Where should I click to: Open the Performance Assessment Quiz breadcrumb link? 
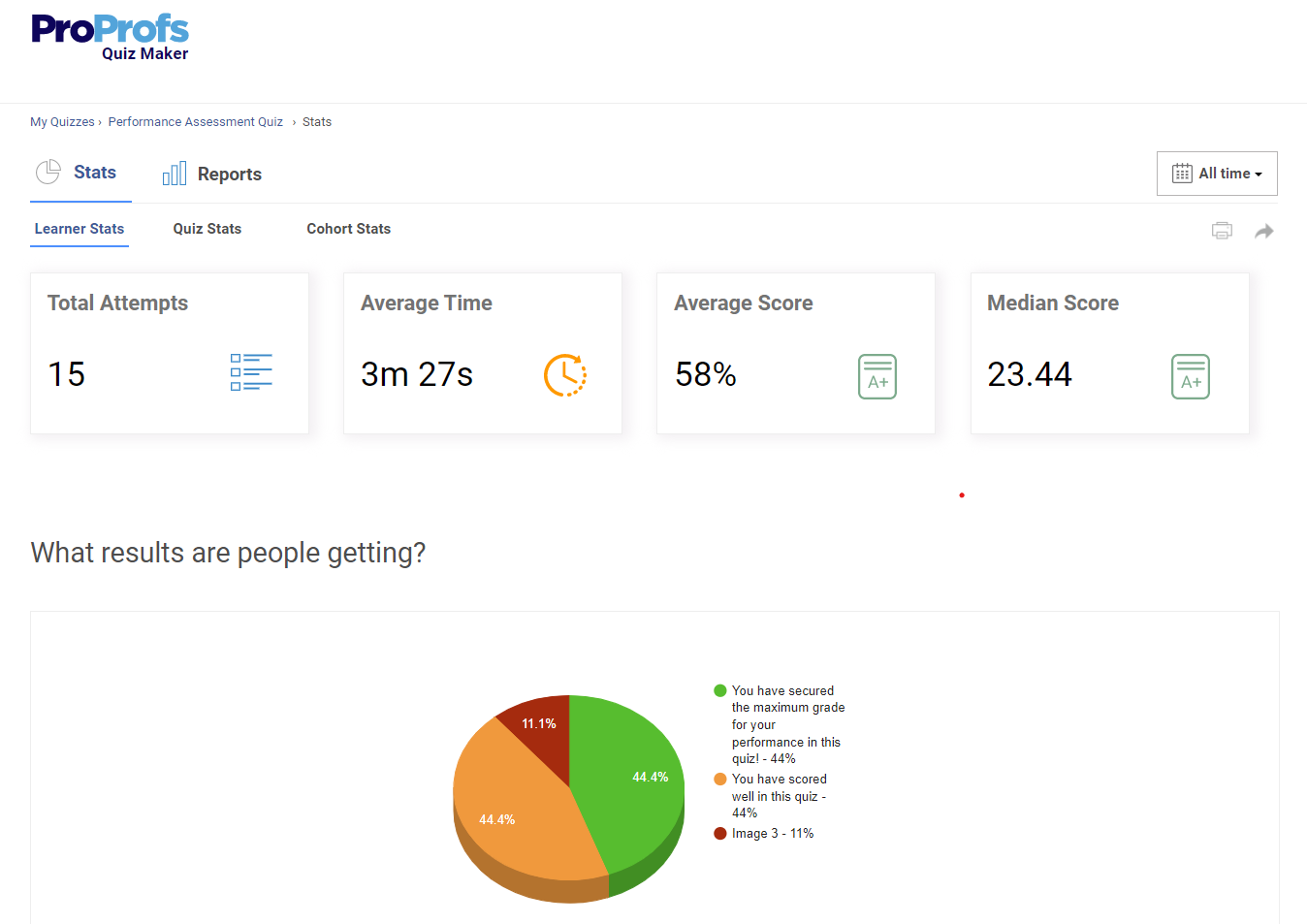[195, 121]
